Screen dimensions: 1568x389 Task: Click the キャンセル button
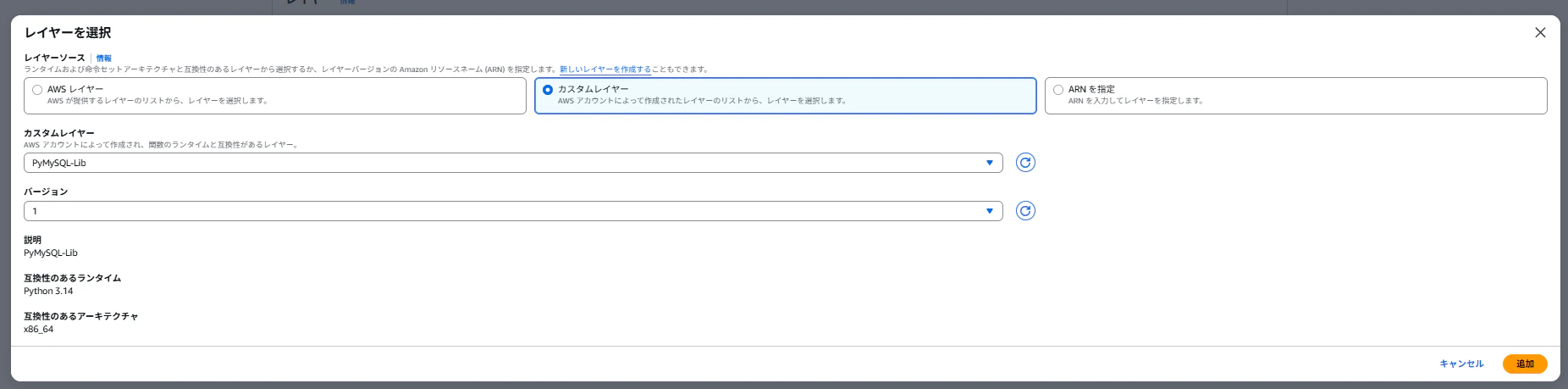(x=1461, y=364)
